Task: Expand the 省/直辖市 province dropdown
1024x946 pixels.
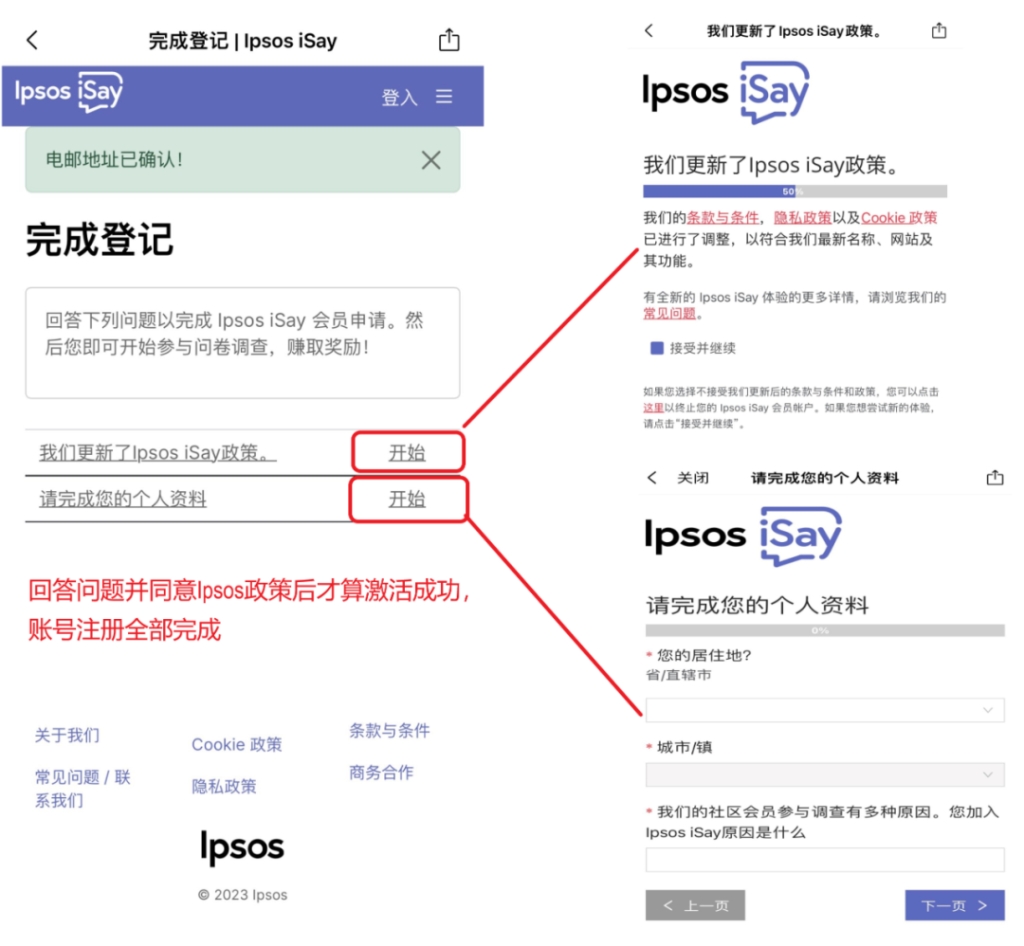Action: pos(825,710)
